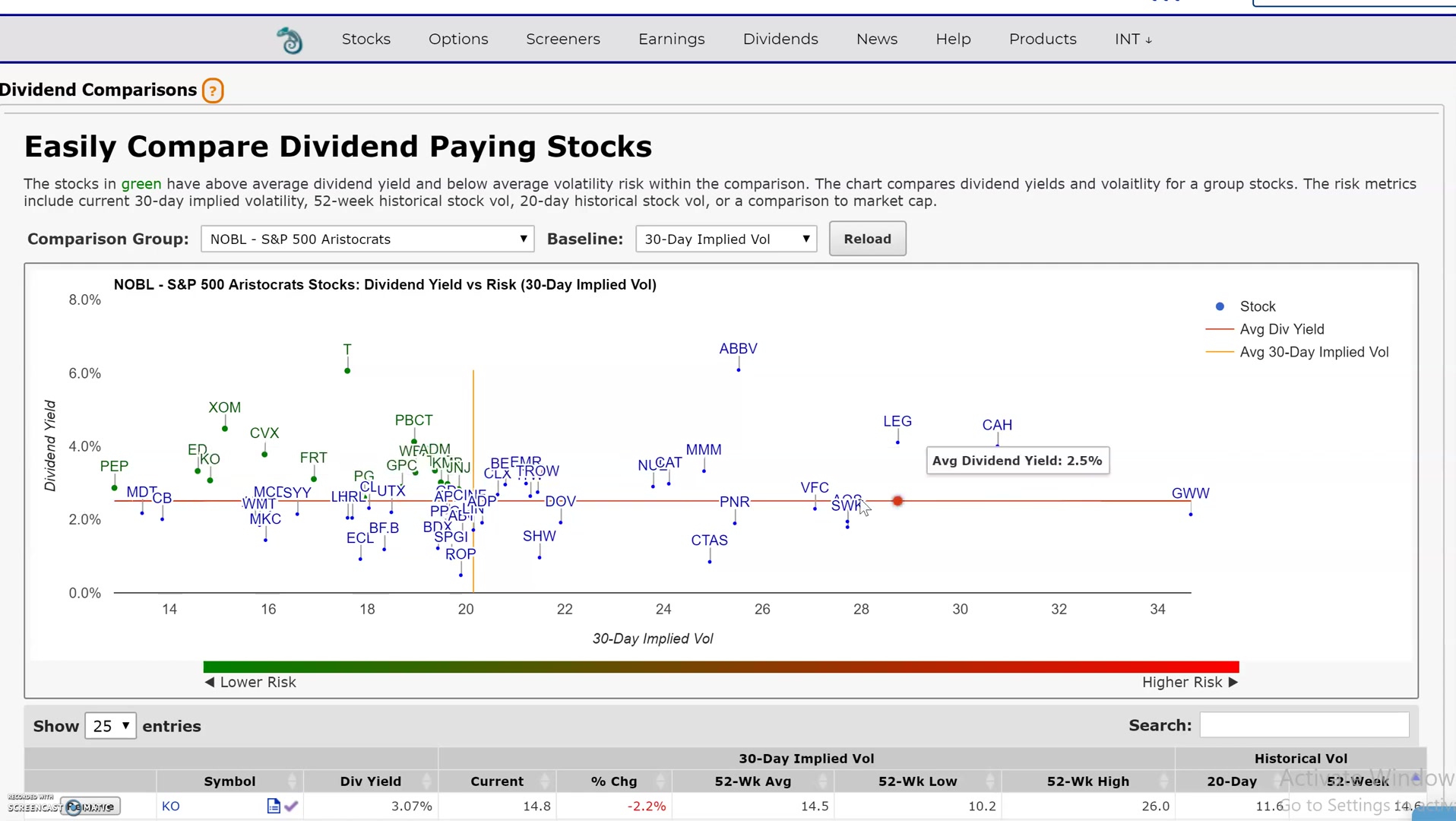Image resolution: width=1456 pixels, height=821 pixels.
Task: Click the SHW stock data point
Action: coord(540,557)
